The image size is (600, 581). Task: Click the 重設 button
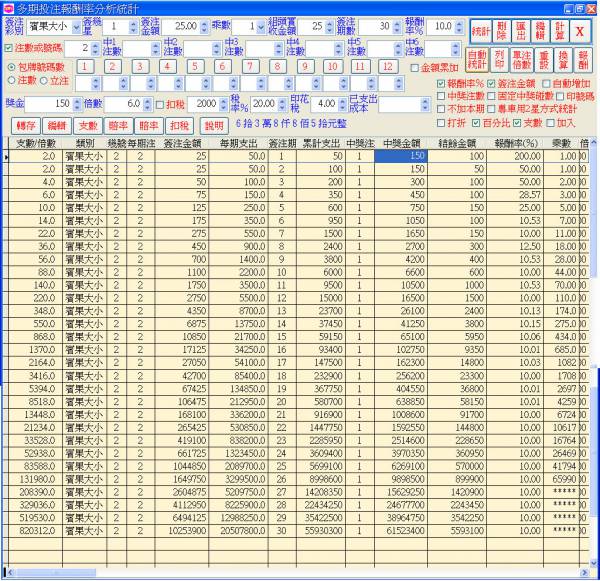tap(544, 60)
